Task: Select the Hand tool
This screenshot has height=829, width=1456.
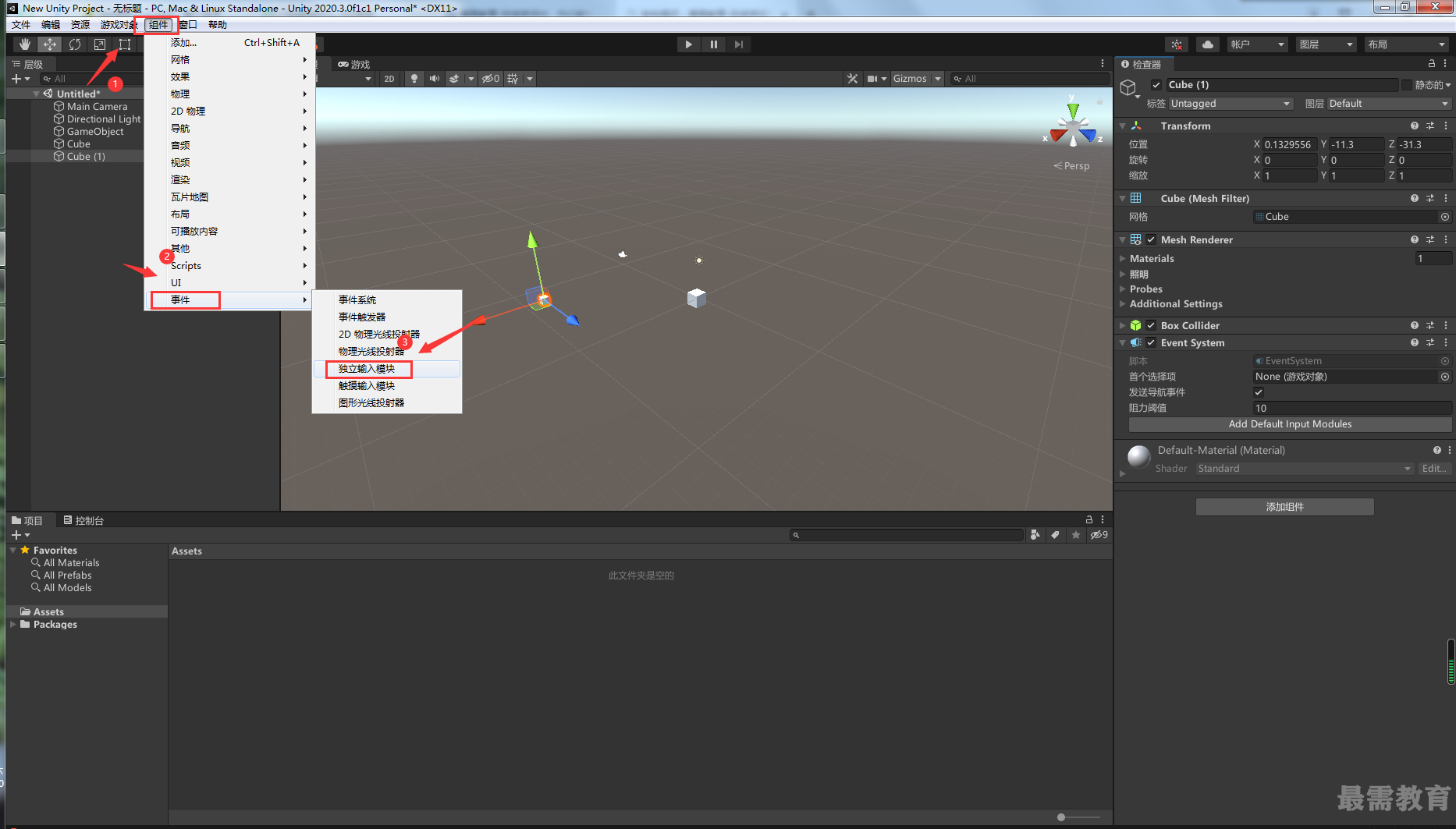Action: 25,44
